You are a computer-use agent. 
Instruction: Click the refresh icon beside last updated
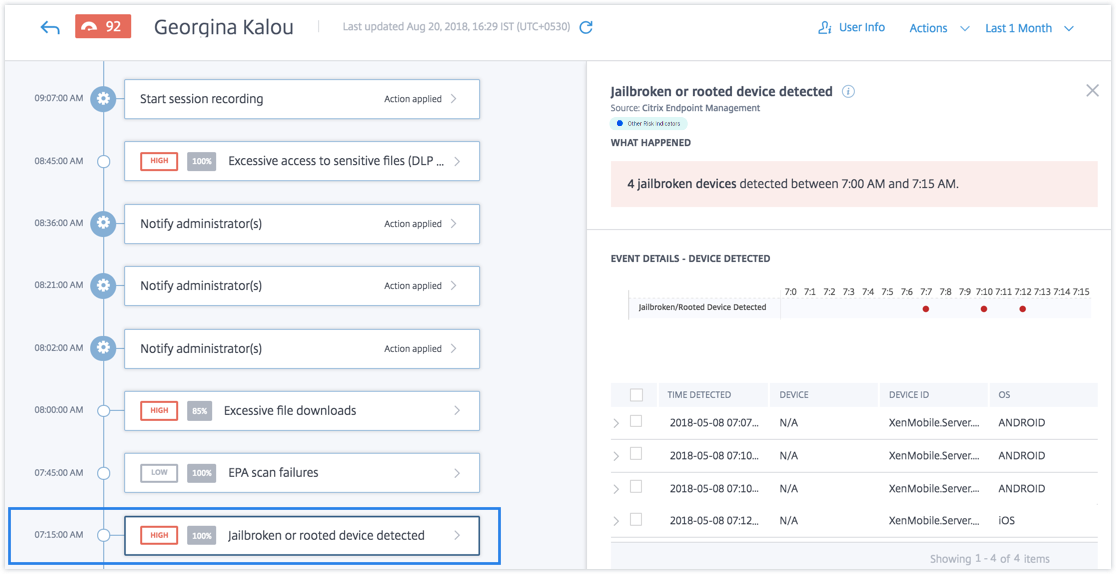pyautogui.click(x=586, y=28)
